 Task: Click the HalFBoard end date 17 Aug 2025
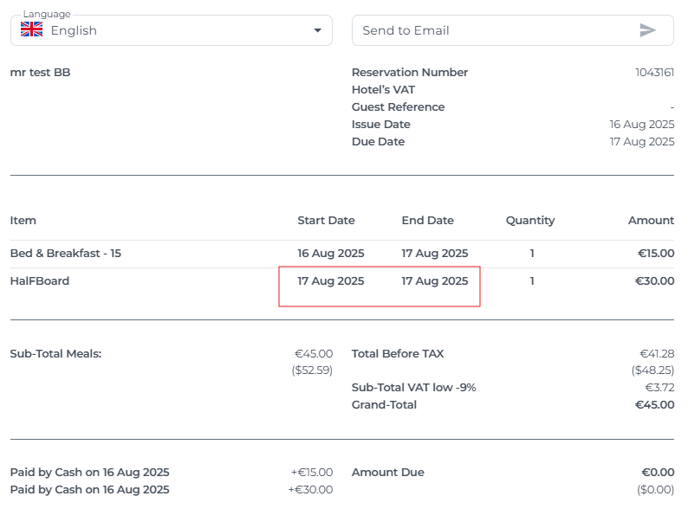[435, 281]
